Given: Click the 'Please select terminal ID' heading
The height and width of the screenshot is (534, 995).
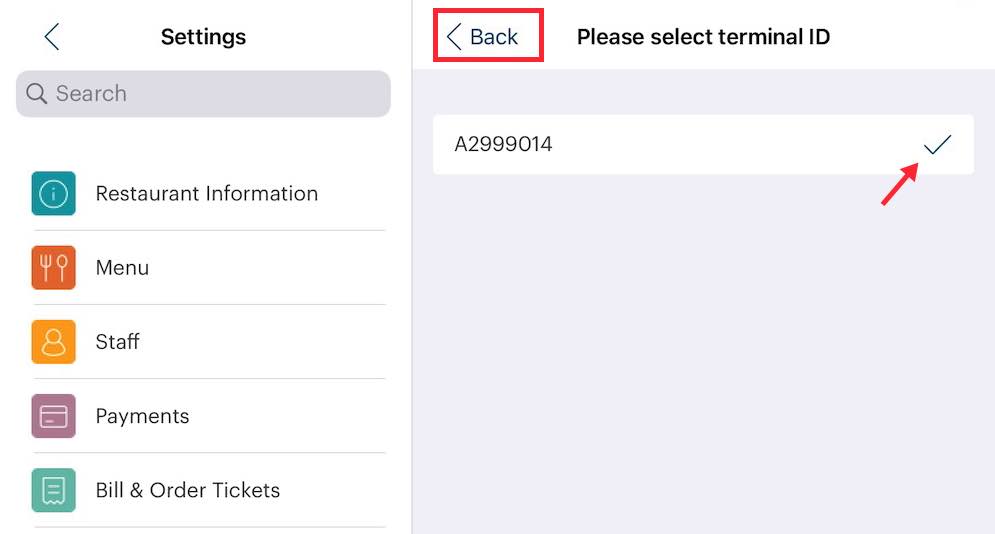Looking at the screenshot, I should (x=703, y=37).
